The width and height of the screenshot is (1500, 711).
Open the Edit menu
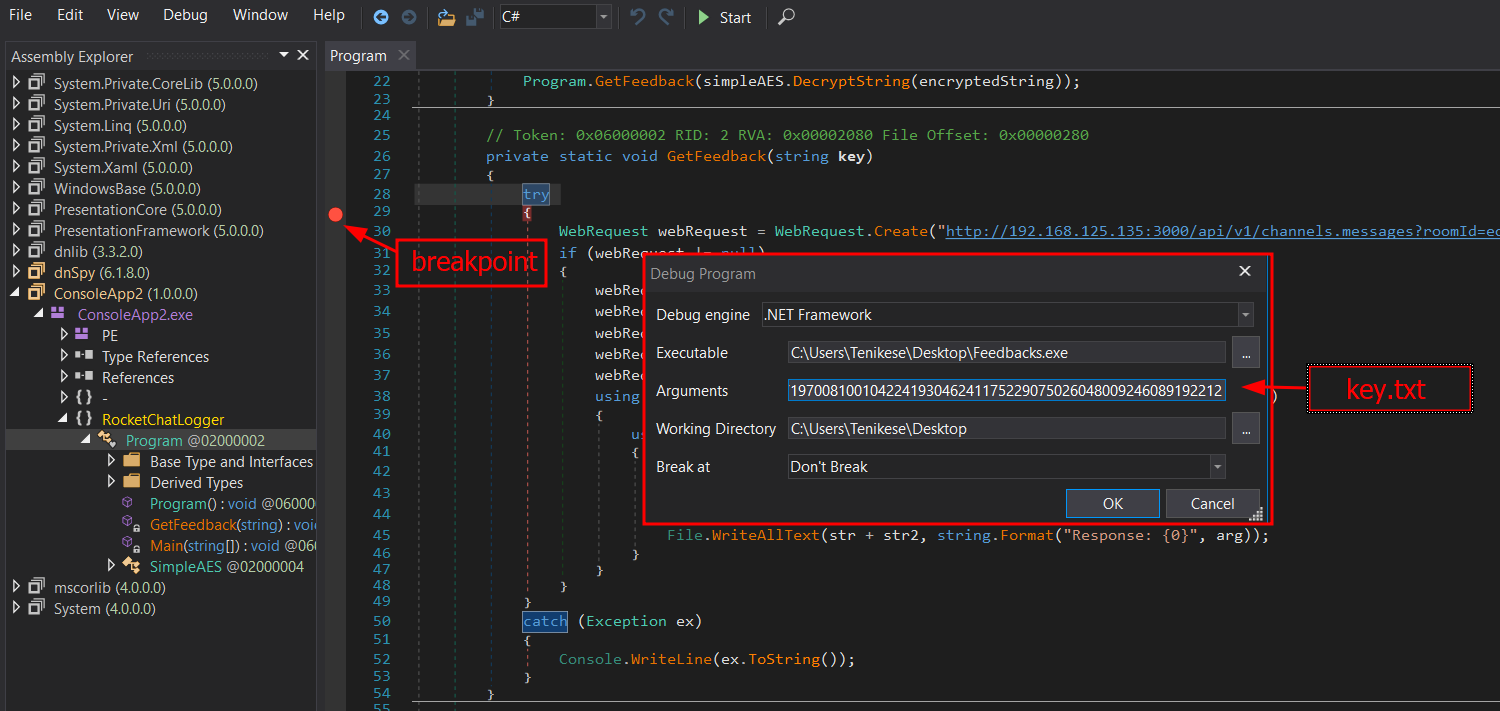[x=70, y=15]
